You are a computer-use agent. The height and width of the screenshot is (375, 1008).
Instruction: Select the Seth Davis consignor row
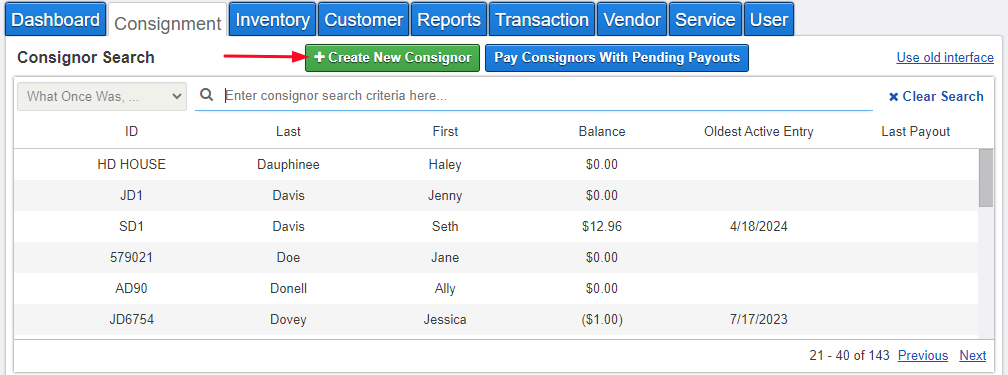[x=496, y=226]
